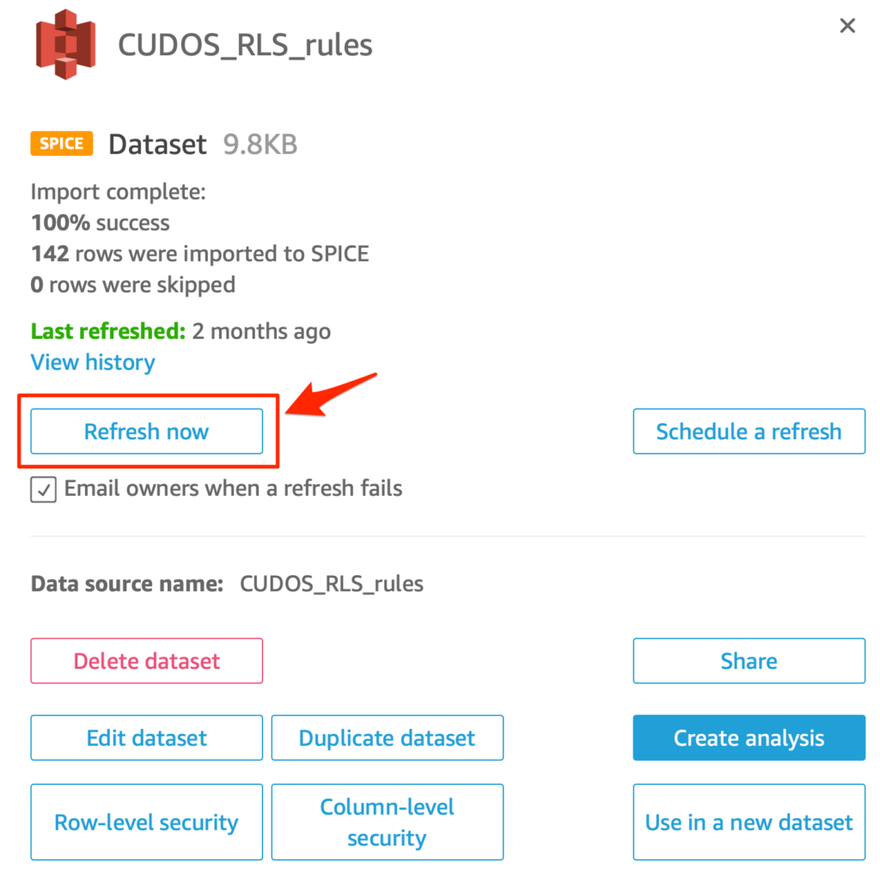Image resolution: width=880 pixels, height=870 pixels.
Task: Open Schedule a refresh
Action: 748,432
